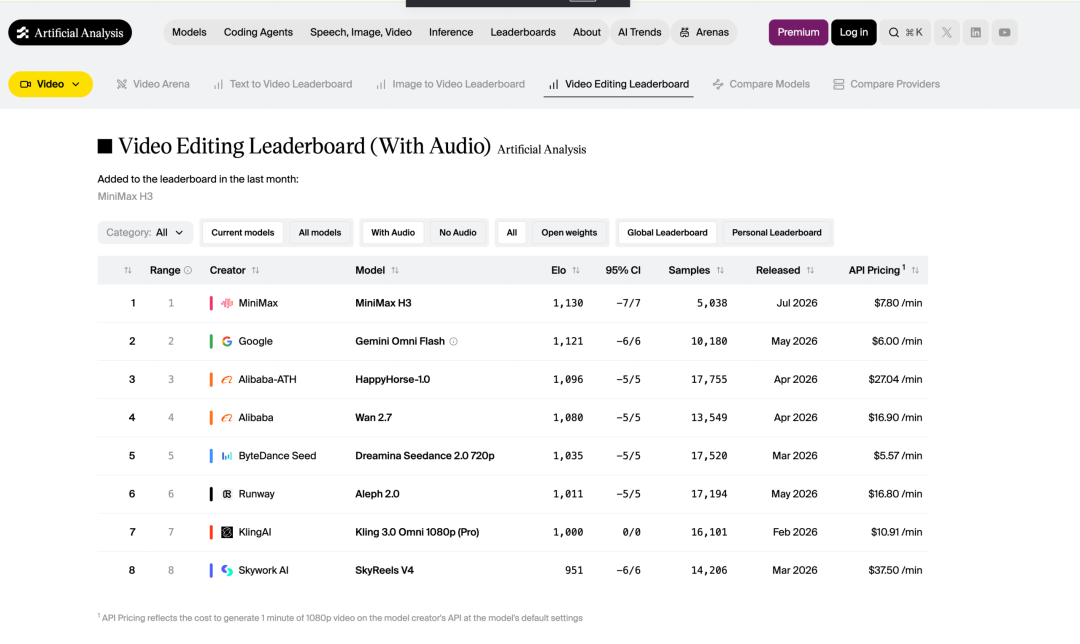The height and width of the screenshot is (644, 1080).
Task: Open the Compare Models tab
Action: click(x=761, y=84)
